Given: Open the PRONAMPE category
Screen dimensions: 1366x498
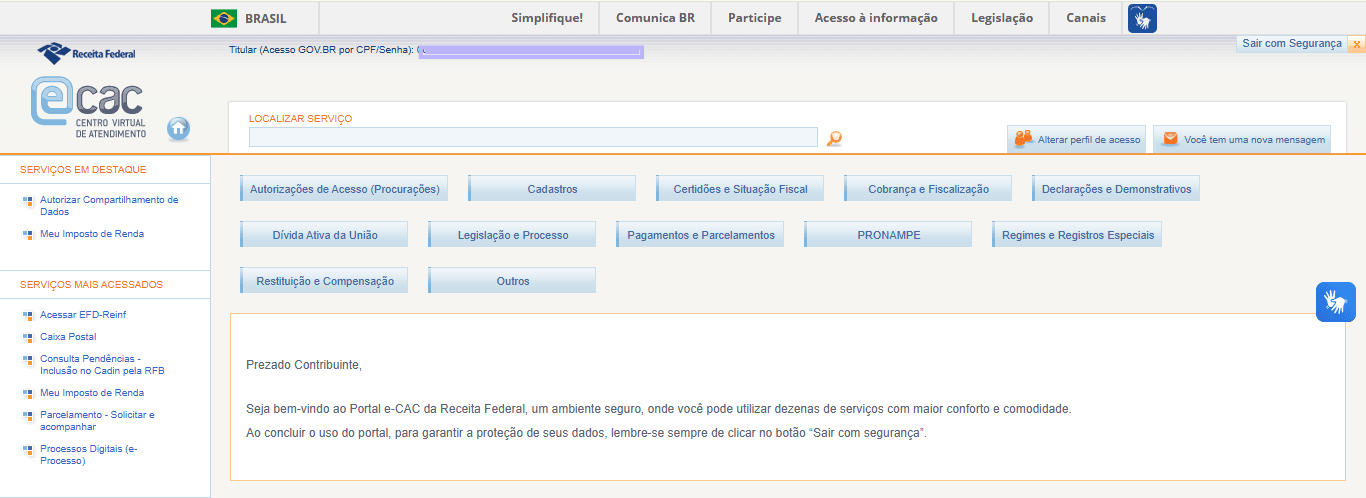Looking at the screenshot, I should pos(888,235).
